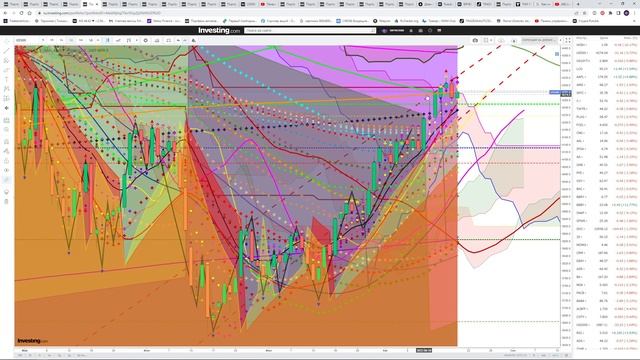The width and height of the screenshot is (640, 360).
Task: Select the pitchfork/Fibonacci tool in left toolbar
Action: 6,60
